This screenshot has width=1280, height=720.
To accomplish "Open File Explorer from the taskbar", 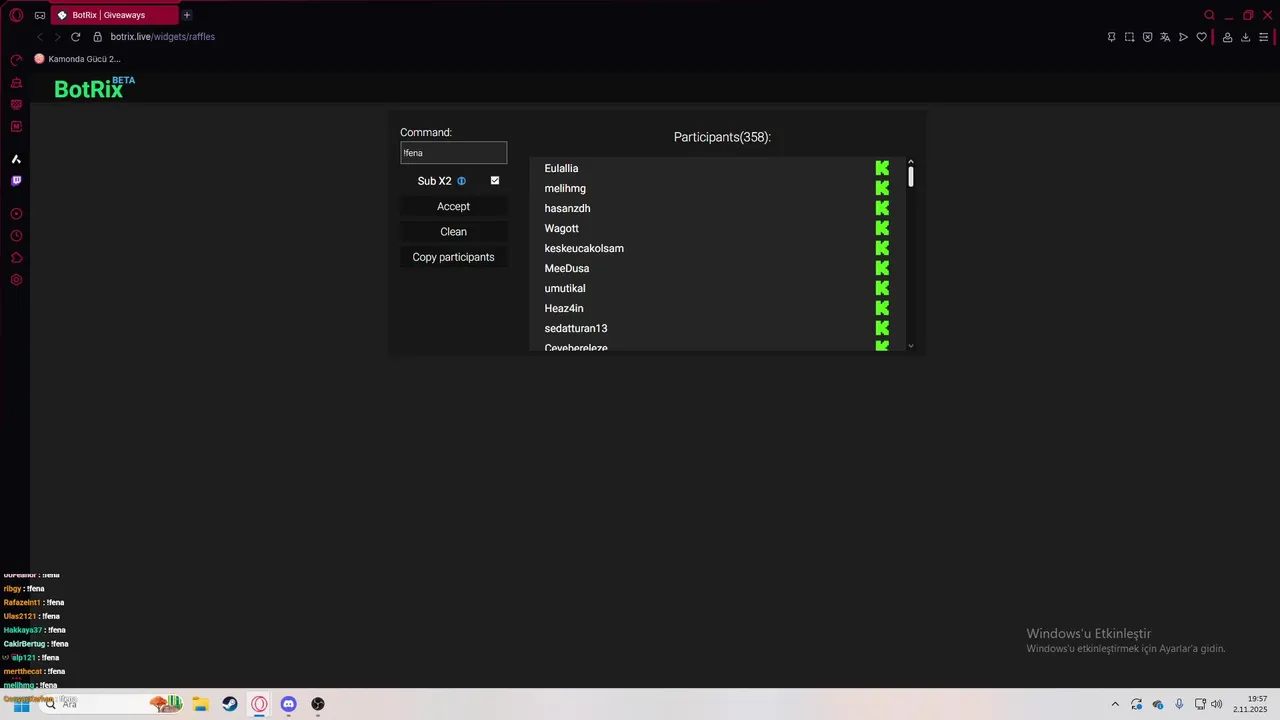I will (200, 704).
